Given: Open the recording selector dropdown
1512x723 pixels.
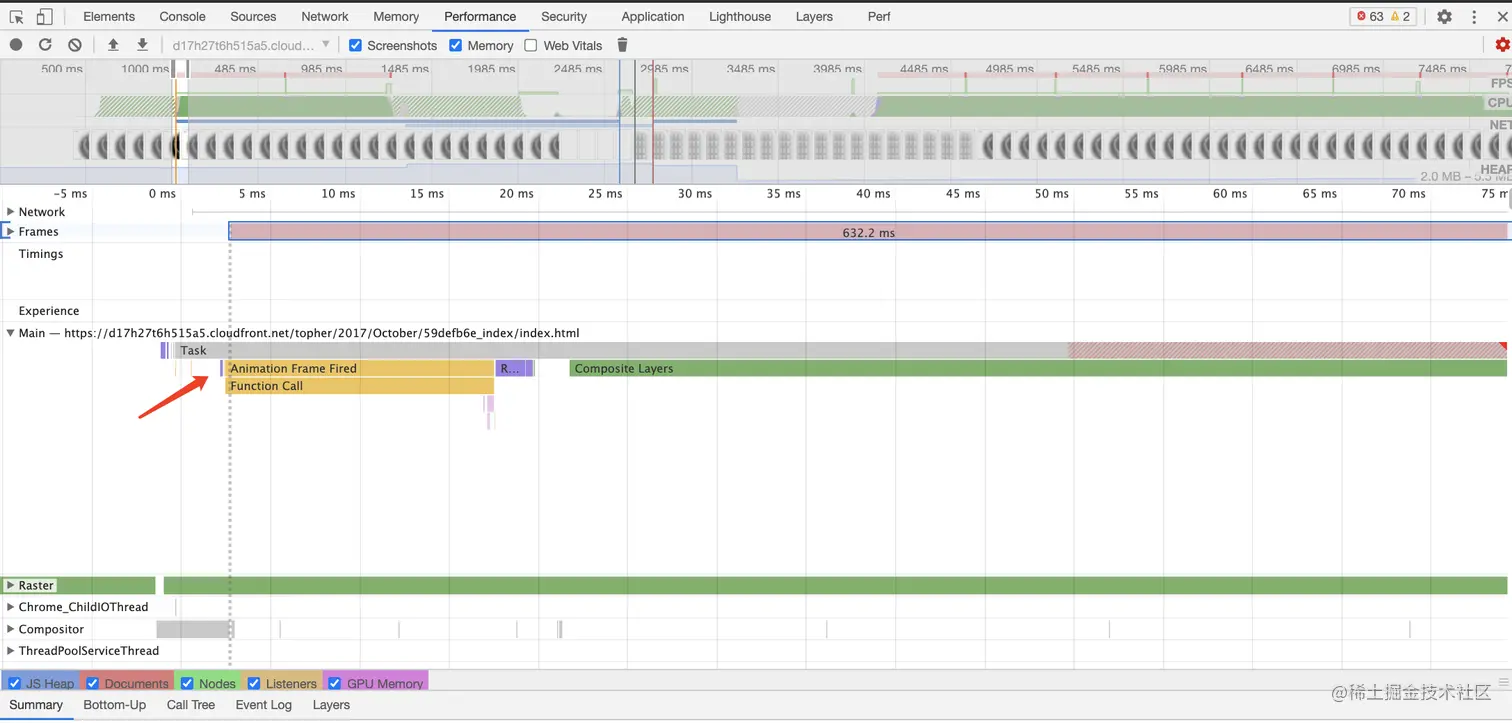Looking at the screenshot, I should pyautogui.click(x=251, y=45).
